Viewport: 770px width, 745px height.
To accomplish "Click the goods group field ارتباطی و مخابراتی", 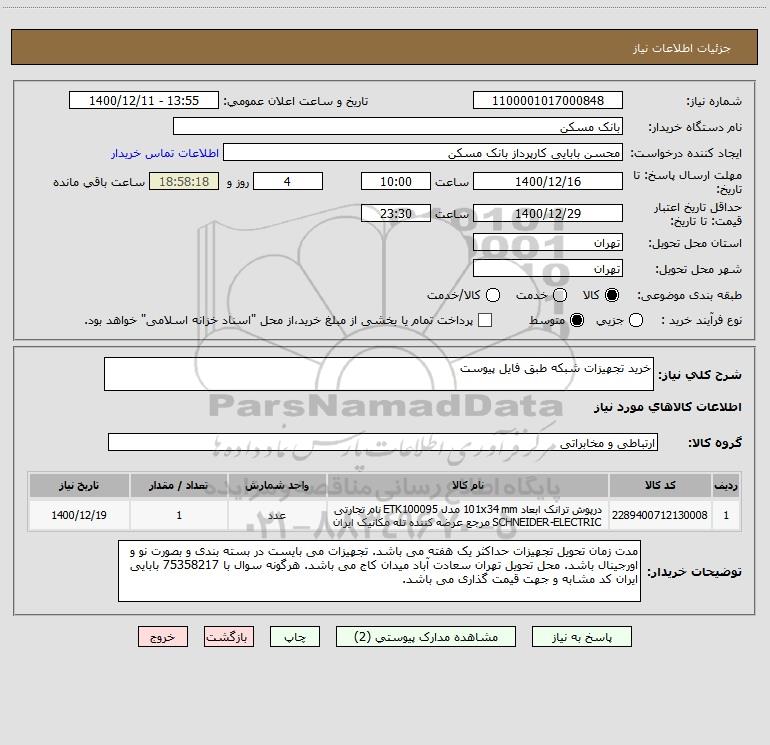I will pos(383,442).
